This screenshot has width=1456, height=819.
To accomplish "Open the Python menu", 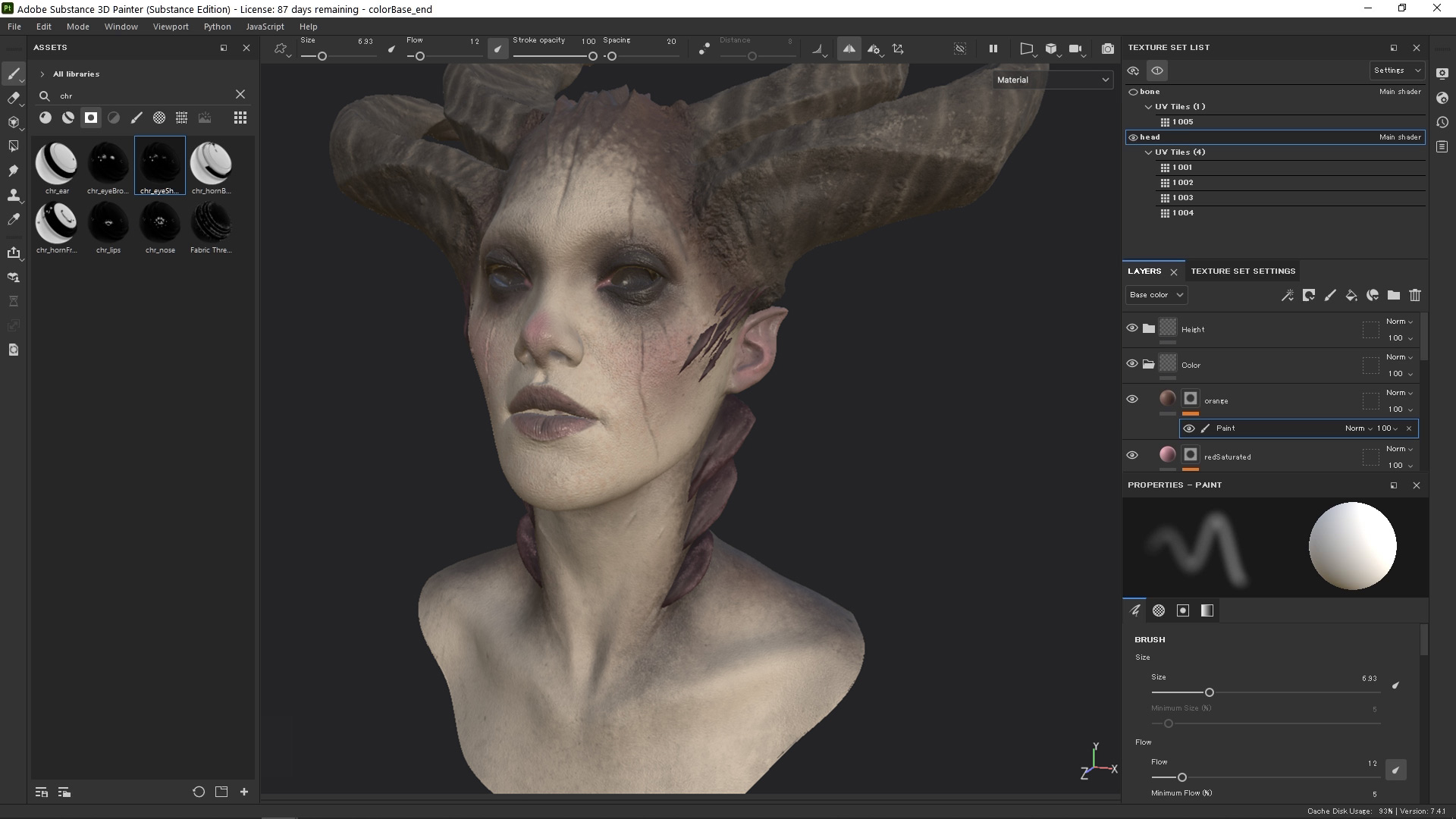I will click(218, 26).
